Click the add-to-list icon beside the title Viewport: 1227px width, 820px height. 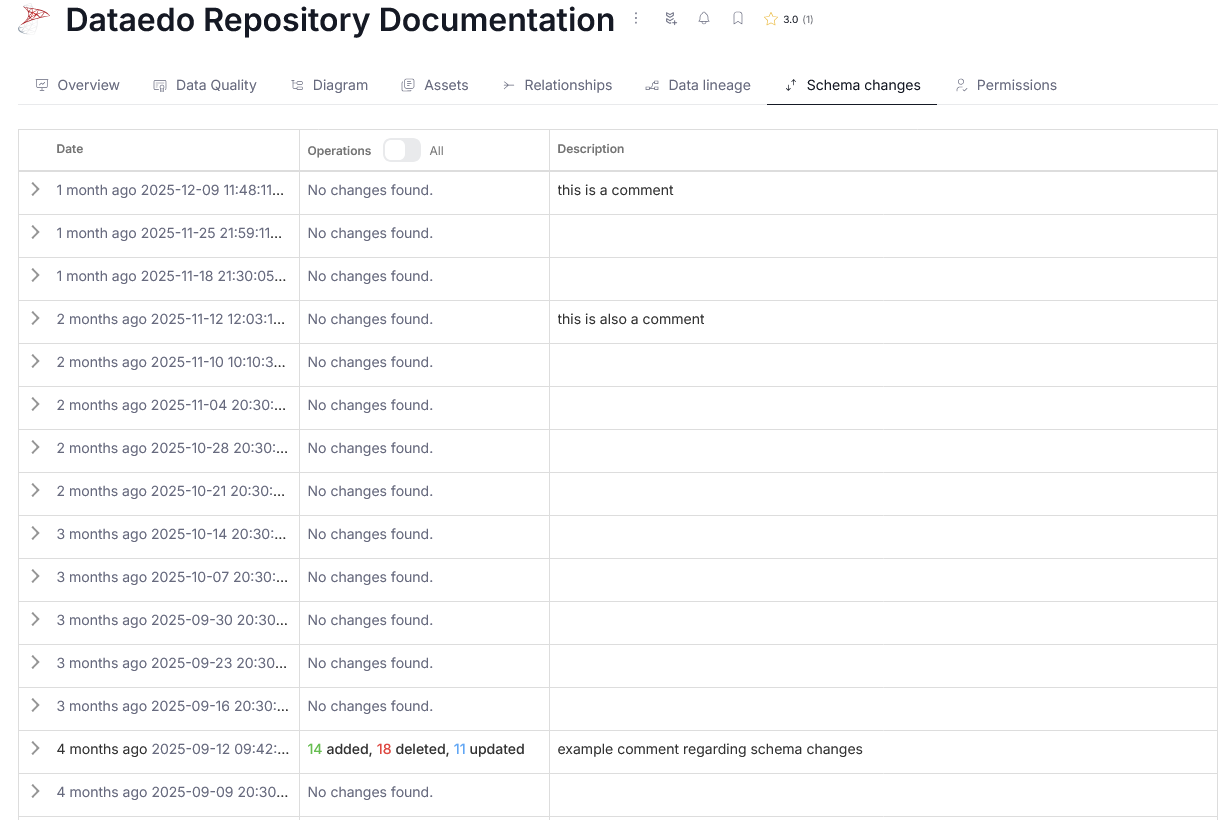coord(671,19)
